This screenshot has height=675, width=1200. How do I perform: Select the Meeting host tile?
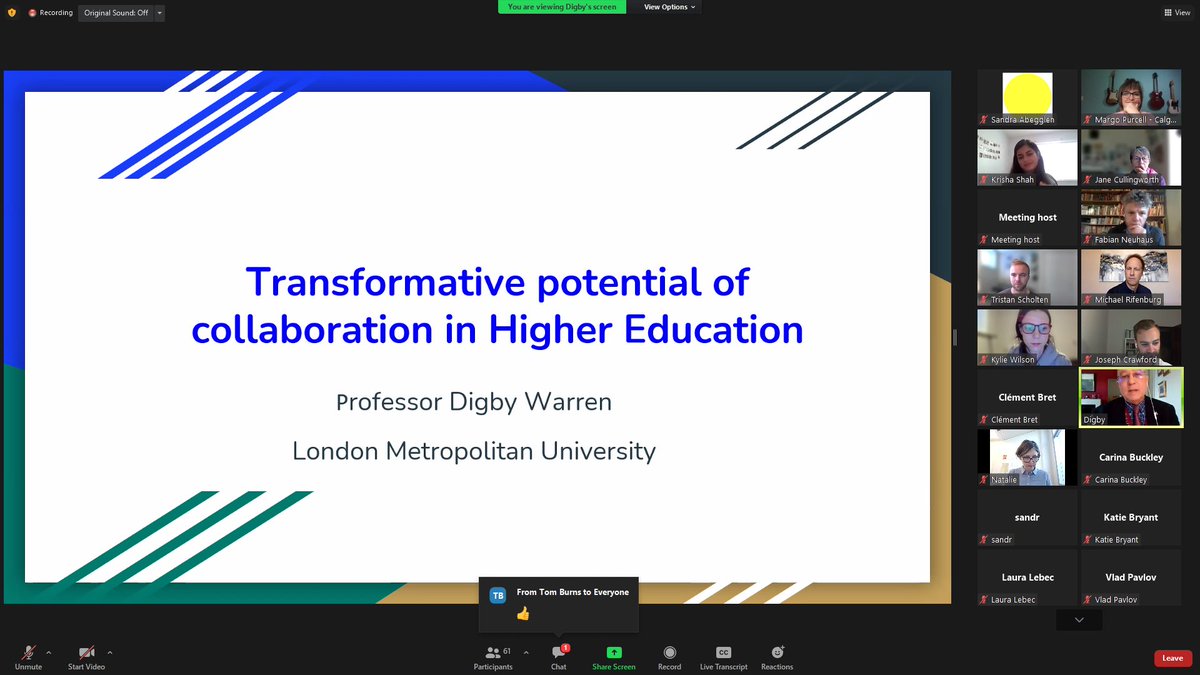(x=1027, y=218)
